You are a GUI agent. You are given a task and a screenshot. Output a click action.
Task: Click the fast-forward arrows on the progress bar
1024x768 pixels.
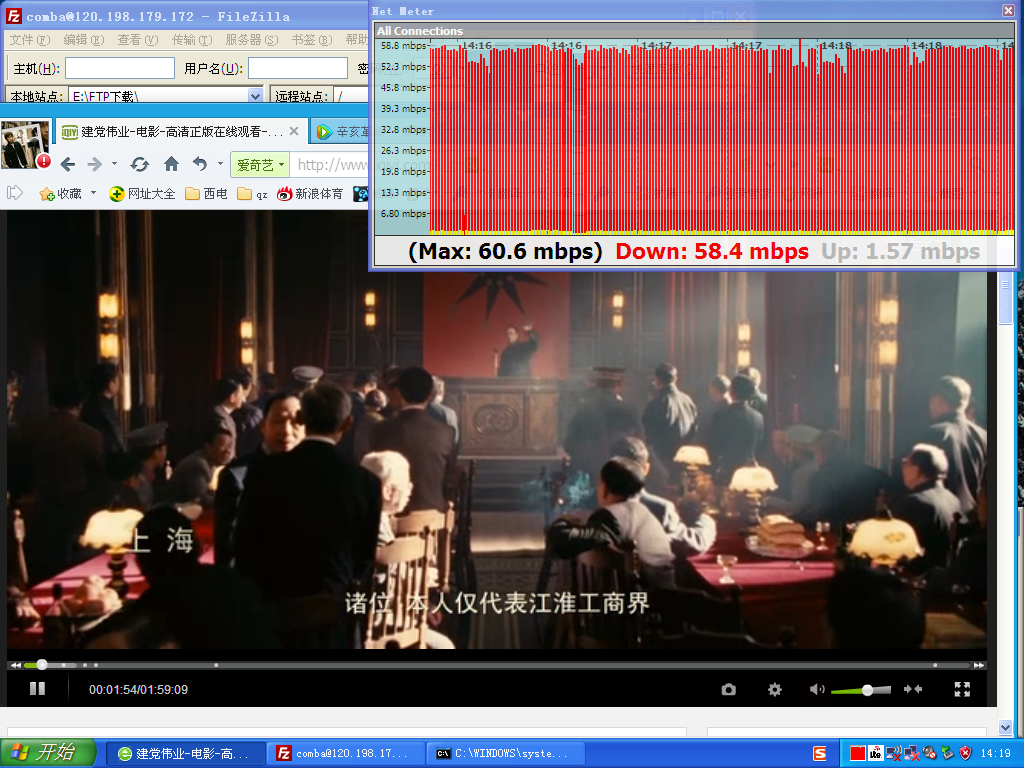pyautogui.click(x=978, y=665)
